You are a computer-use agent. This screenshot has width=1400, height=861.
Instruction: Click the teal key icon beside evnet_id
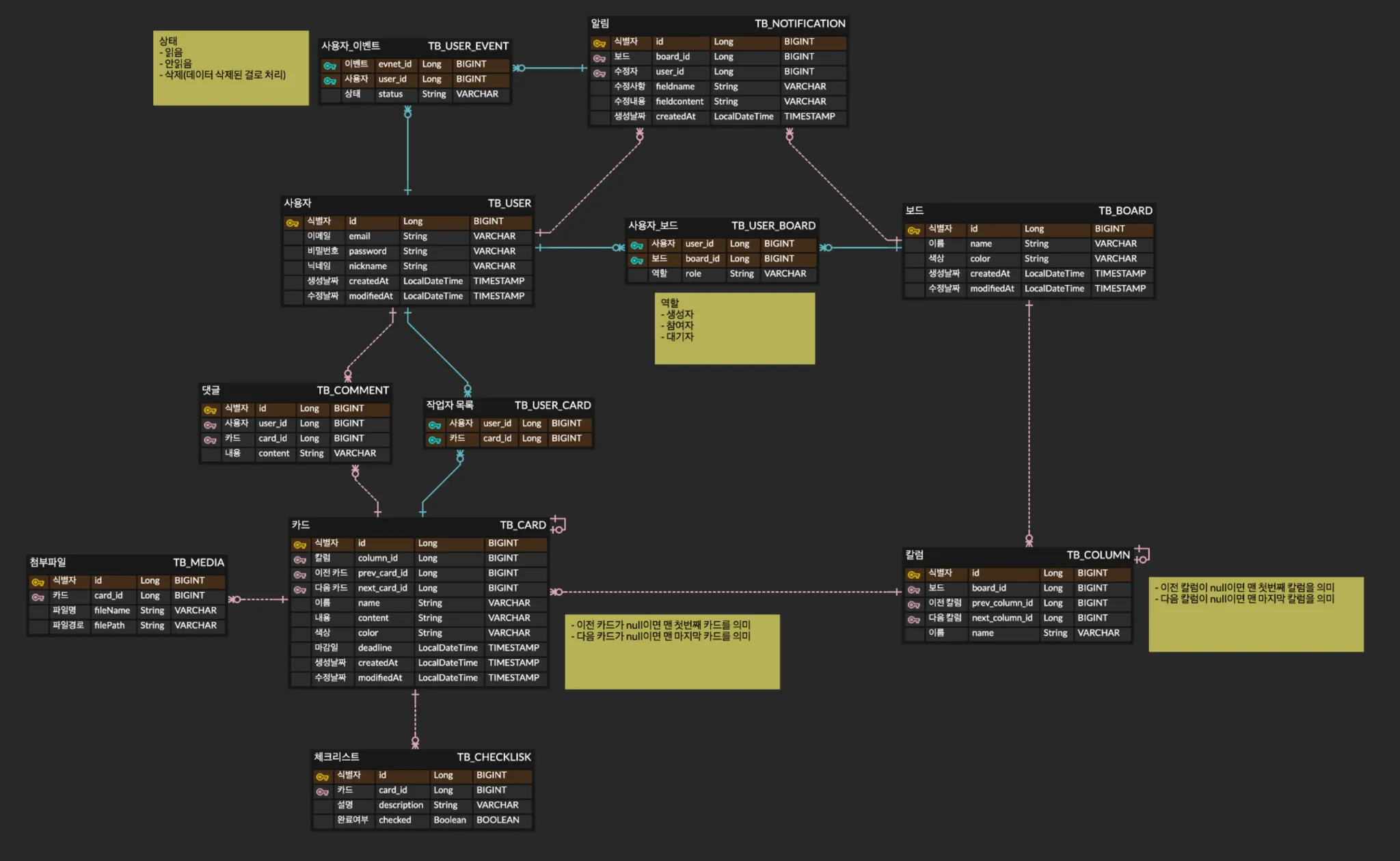329,66
